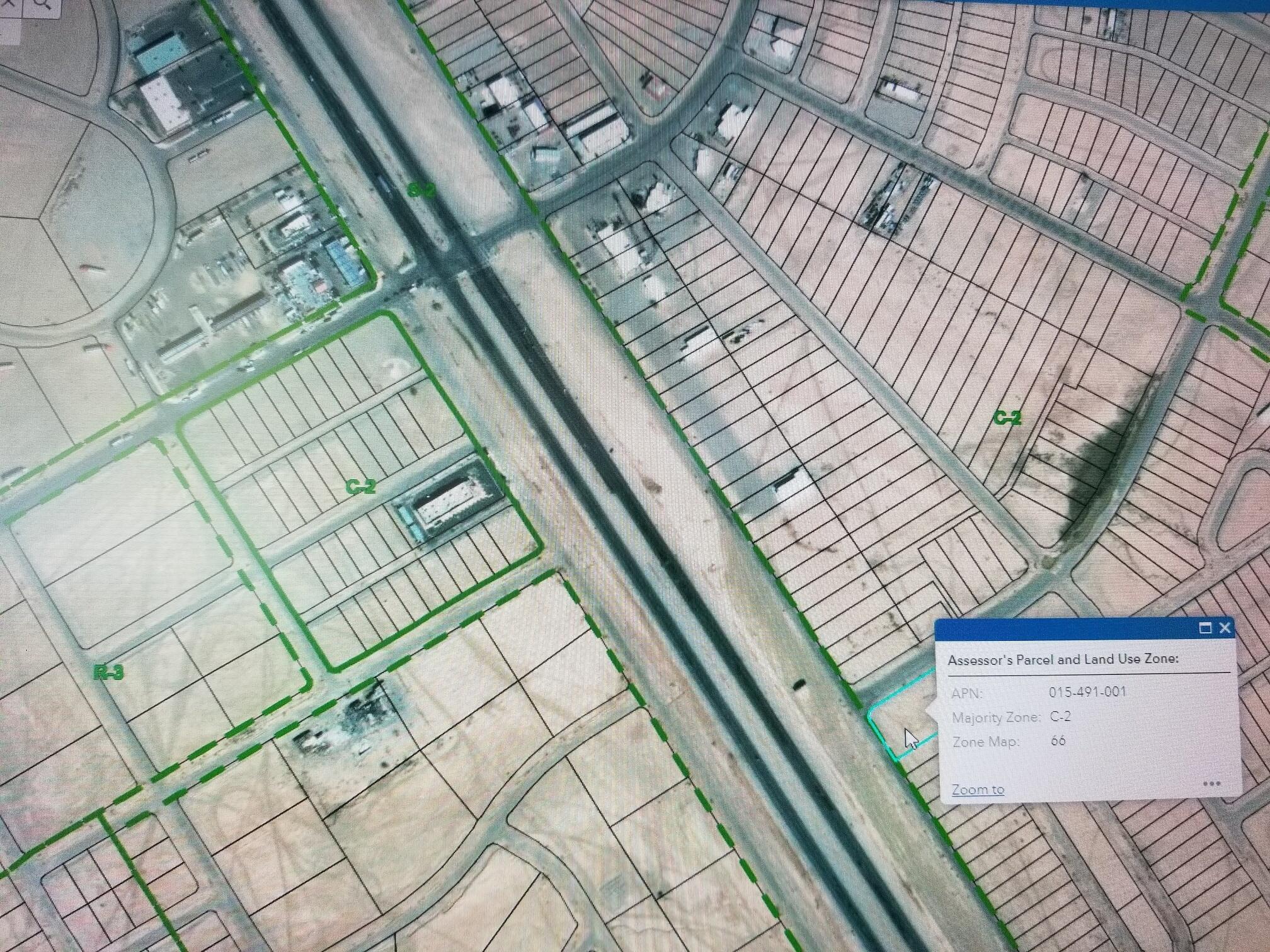Click the Zone Map value 66
The height and width of the screenshot is (952, 1270).
point(1058,740)
